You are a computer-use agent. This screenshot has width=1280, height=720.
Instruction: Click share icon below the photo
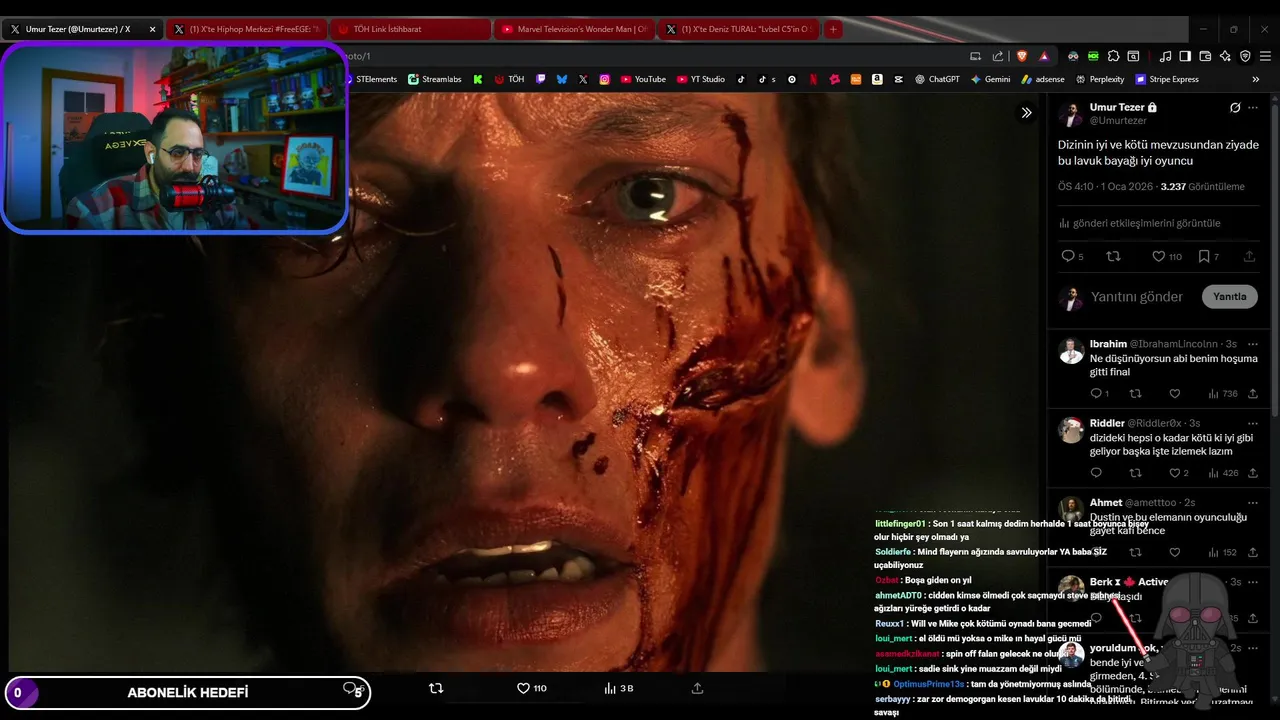[697, 688]
